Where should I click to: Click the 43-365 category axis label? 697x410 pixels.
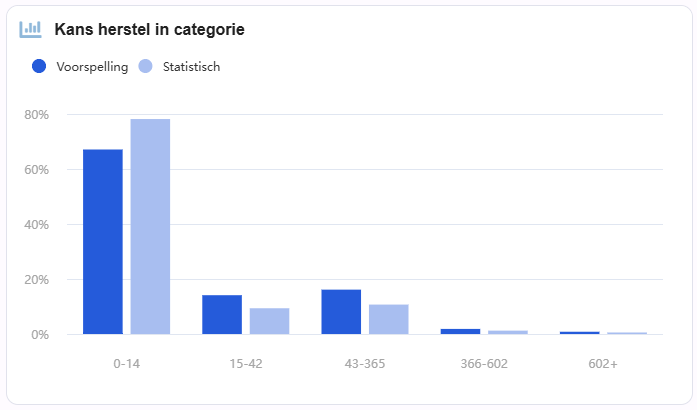(x=365, y=364)
